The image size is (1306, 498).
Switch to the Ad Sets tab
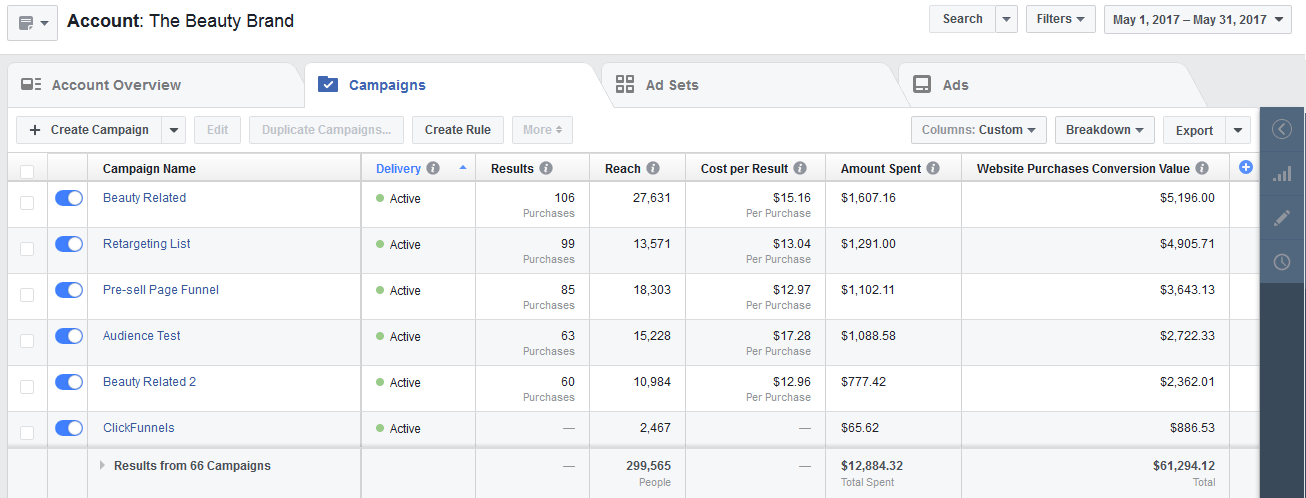(672, 85)
